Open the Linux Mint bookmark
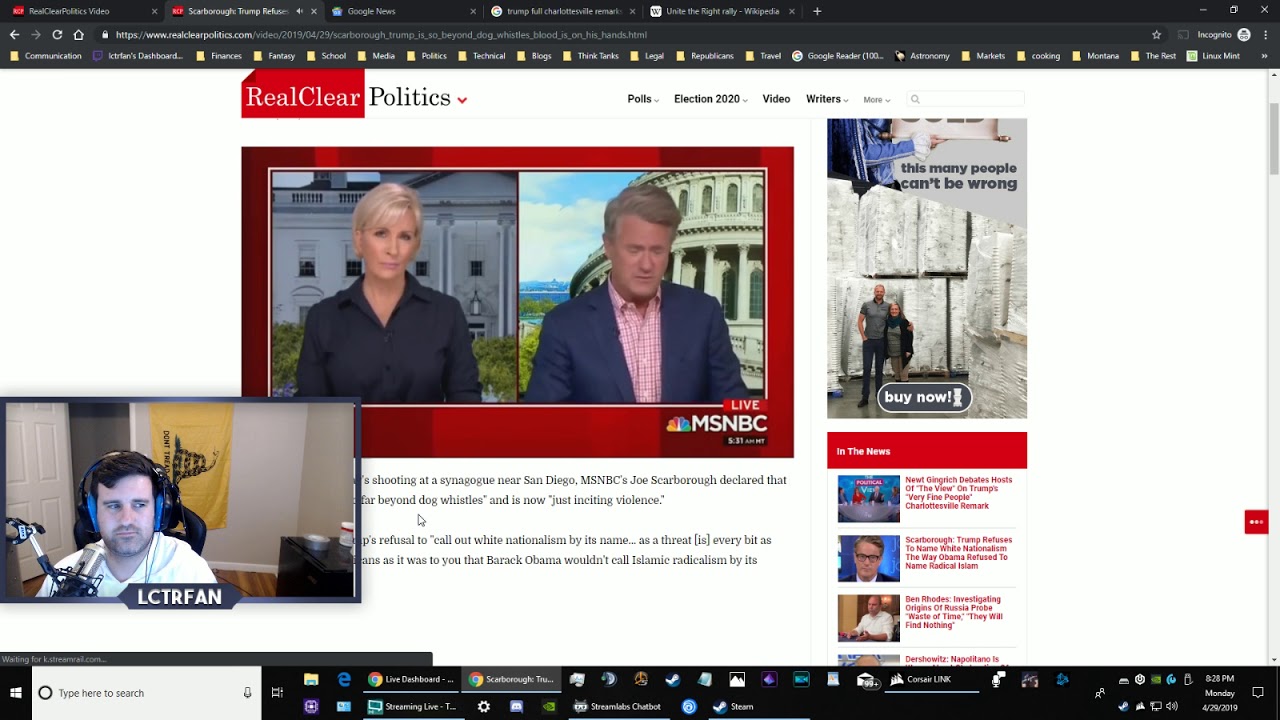The image size is (1280, 720). pyautogui.click(x=1213, y=56)
